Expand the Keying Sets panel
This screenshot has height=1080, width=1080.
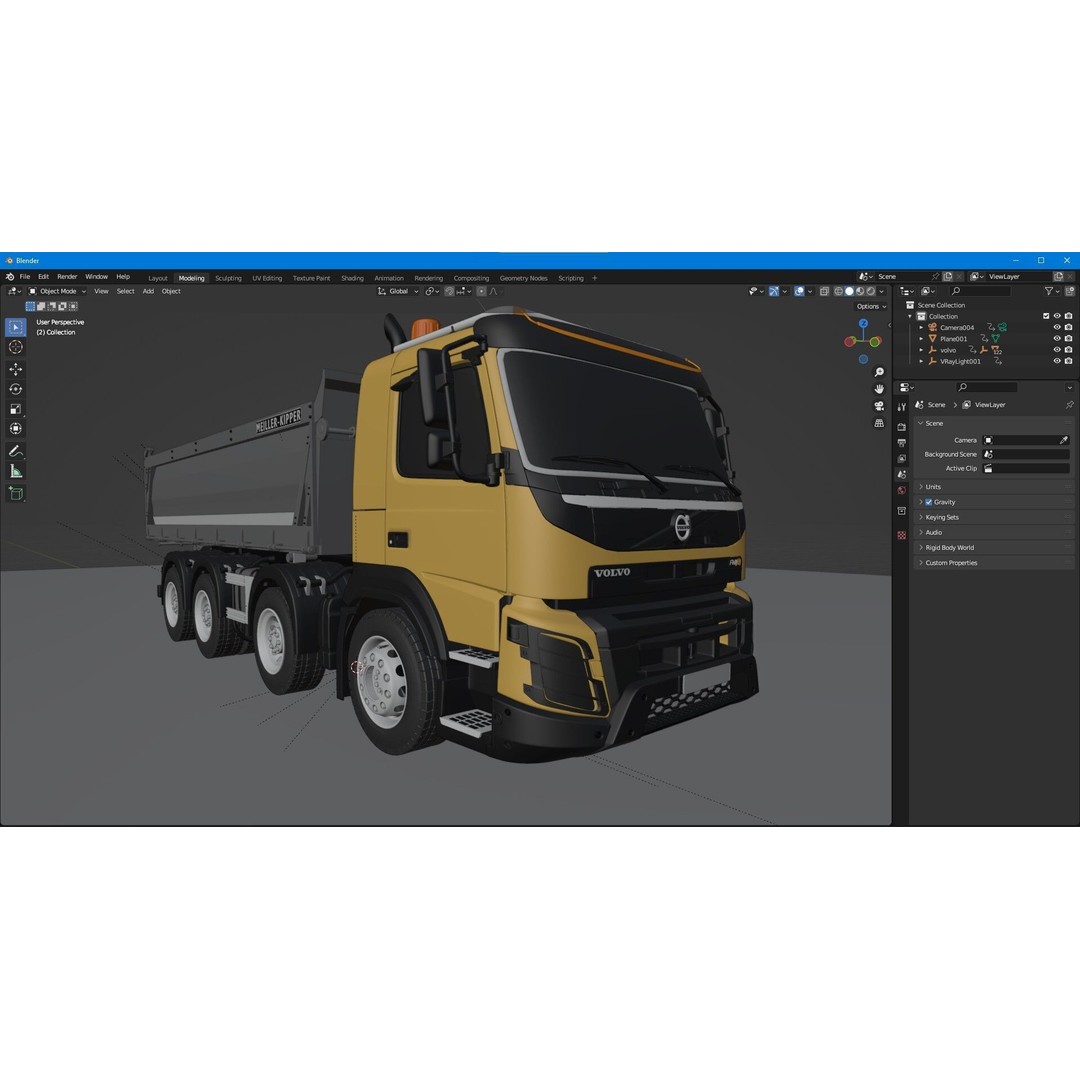click(x=994, y=517)
